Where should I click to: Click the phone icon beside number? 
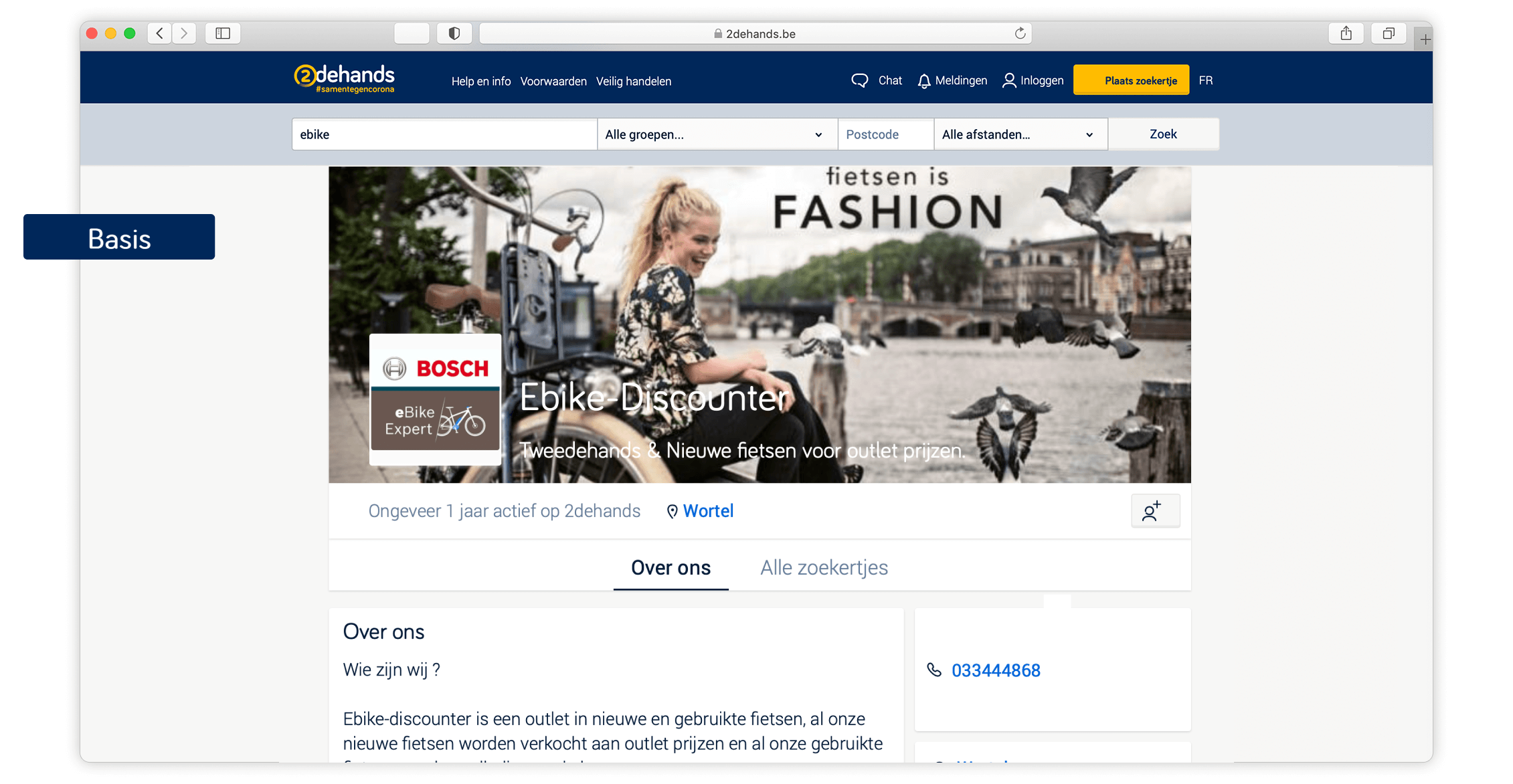(934, 670)
